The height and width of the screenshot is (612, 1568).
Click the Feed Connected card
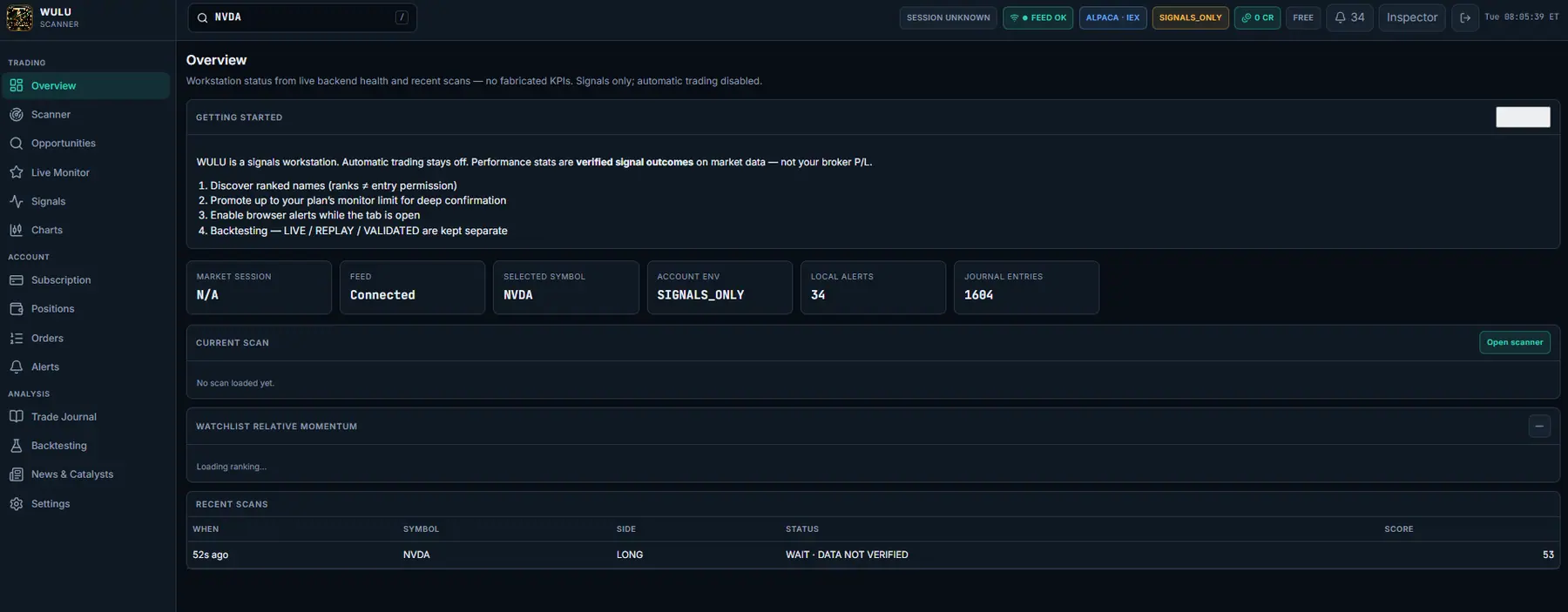(412, 287)
